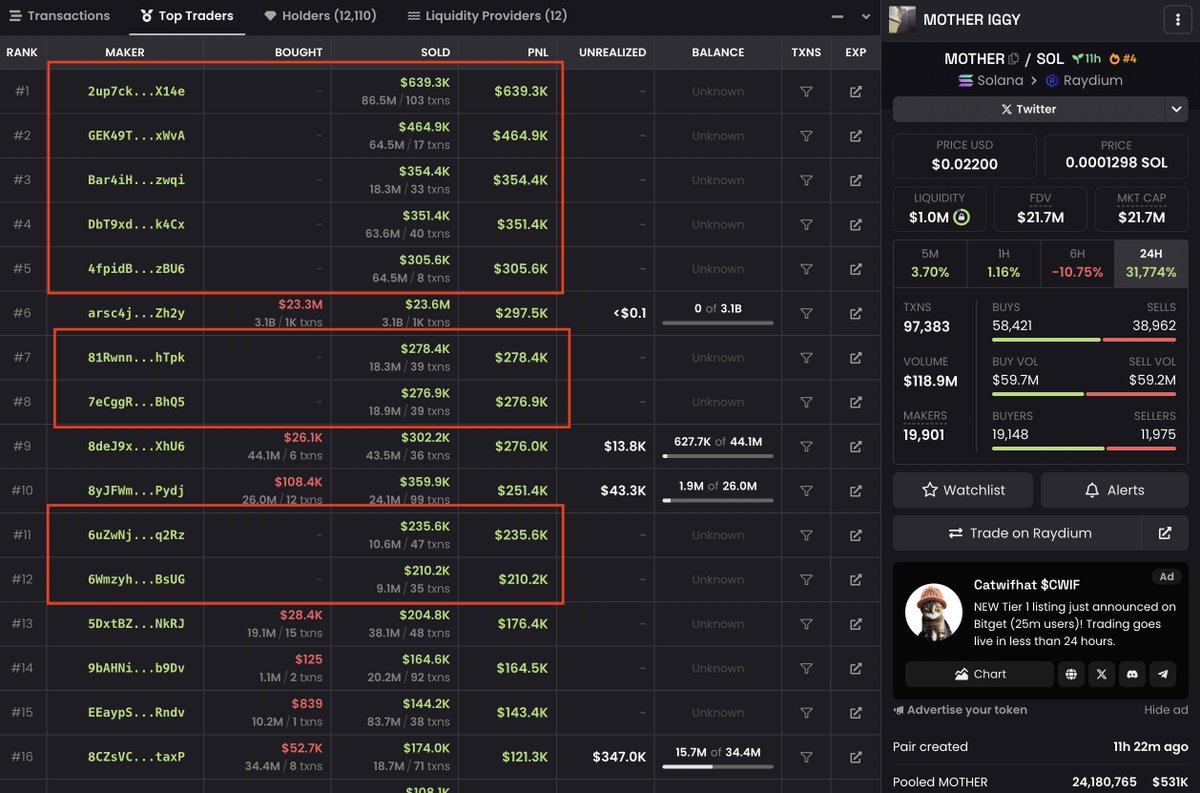
Task: Open explorer link for 4fpidB...zBU6
Action: click(x=856, y=269)
